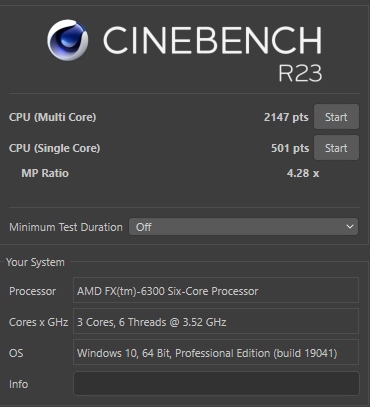Start the CPU Single Core test

pos(336,148)
